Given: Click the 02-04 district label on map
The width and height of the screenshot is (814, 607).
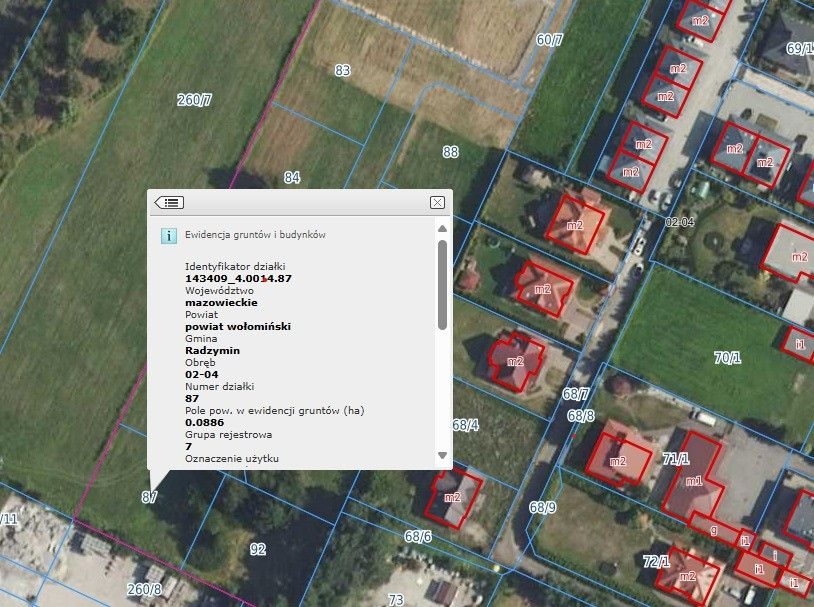Looking at the screenshot, I should click(680, 222).
